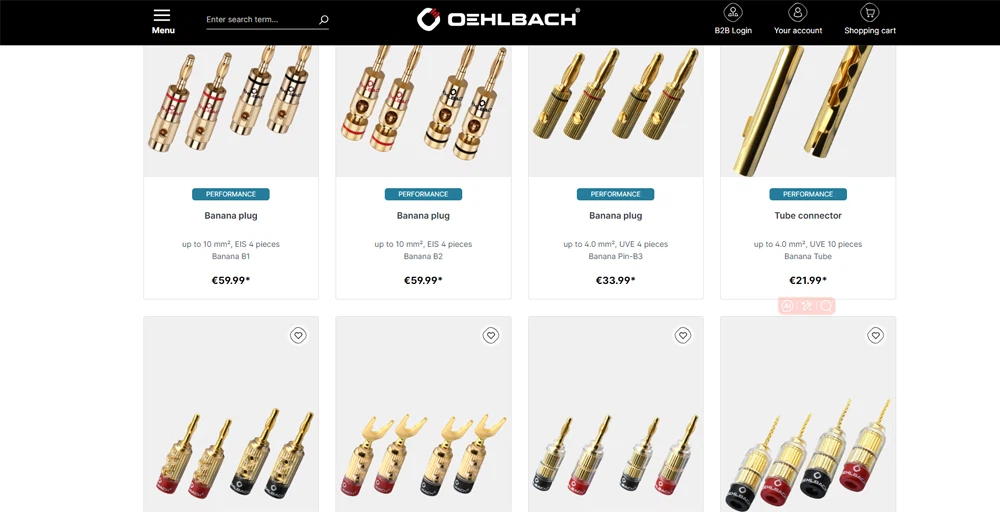1000x512 pixels.
Task: Toggle wishlist heart on twisted pin plug product
Action: [876, 335]
